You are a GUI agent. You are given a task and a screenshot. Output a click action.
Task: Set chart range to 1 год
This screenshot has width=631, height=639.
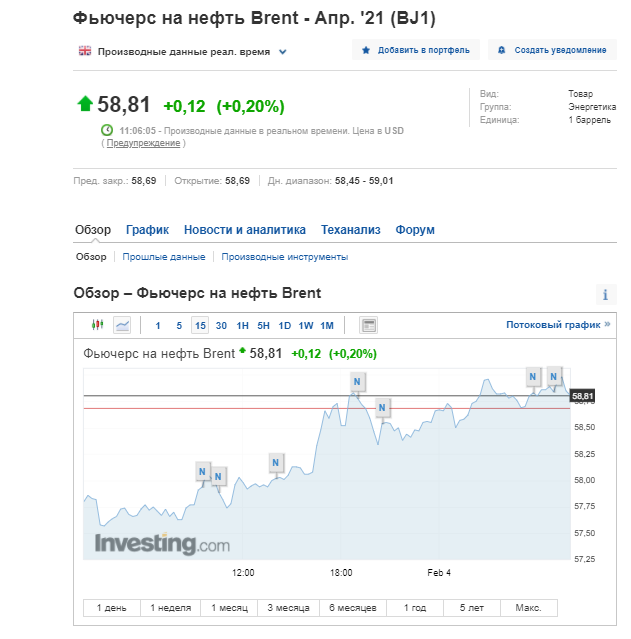pyautogui.click(x=415, y=608)
